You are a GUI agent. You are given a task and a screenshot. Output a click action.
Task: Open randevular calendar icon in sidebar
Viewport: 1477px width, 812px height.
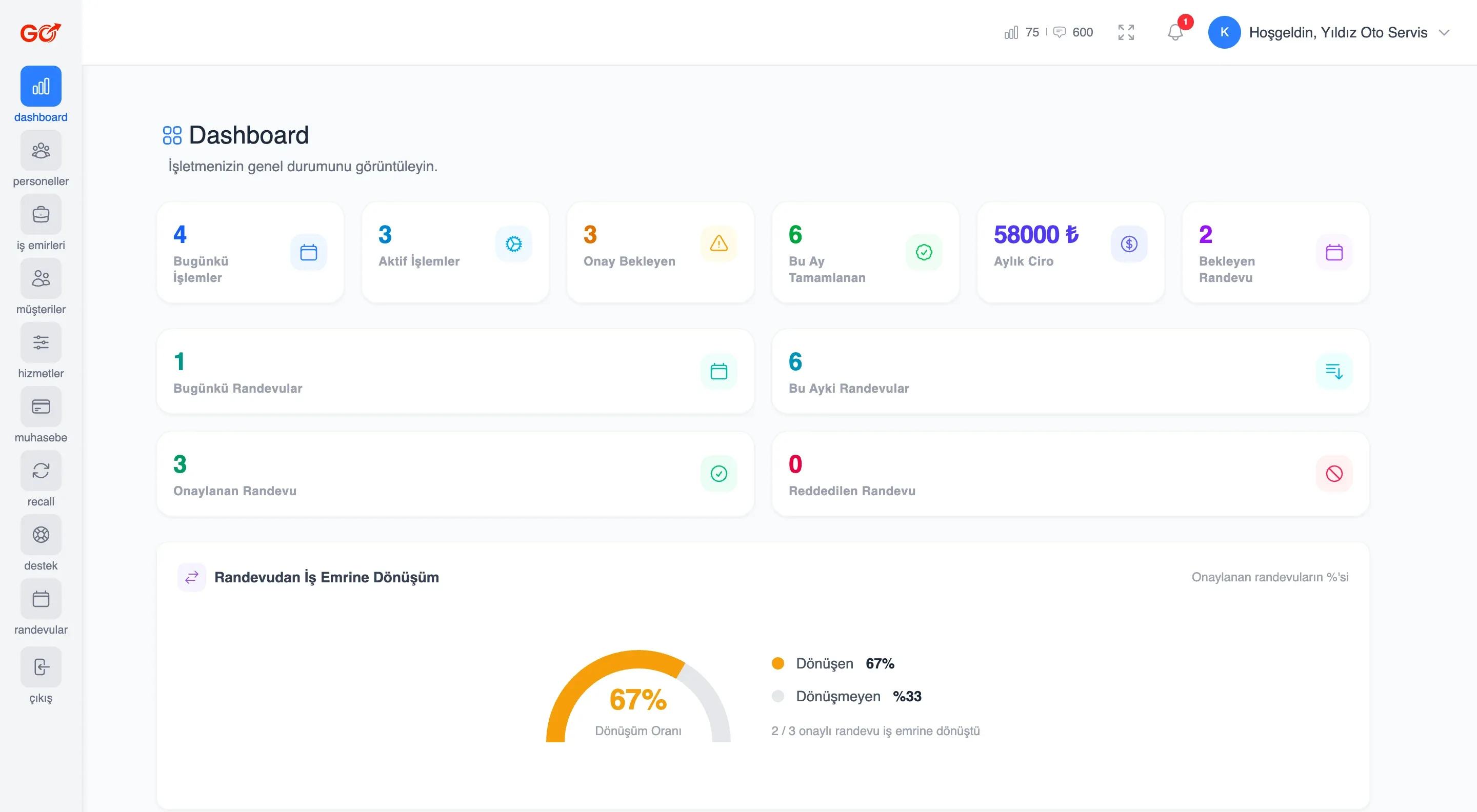pos(41,599)
